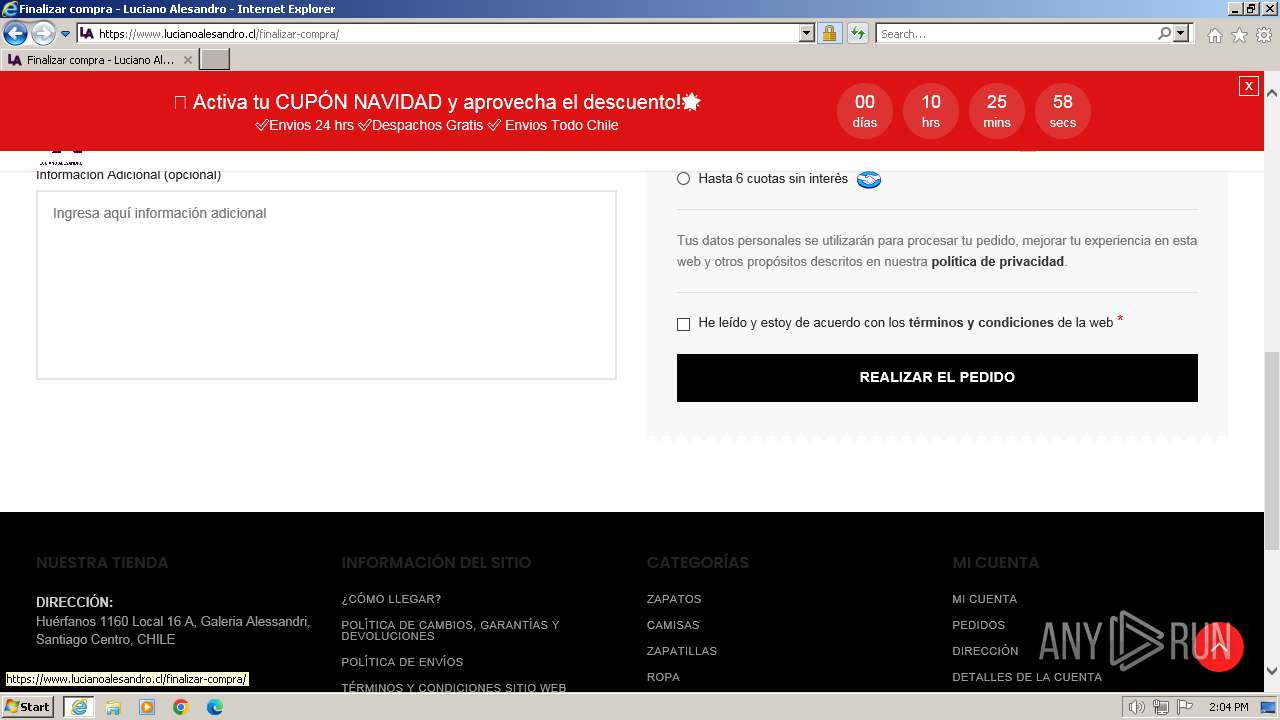The image size is (1280, 720).
Task: Open the MI CUENTA footer link
Action: (x=984, y=599)
